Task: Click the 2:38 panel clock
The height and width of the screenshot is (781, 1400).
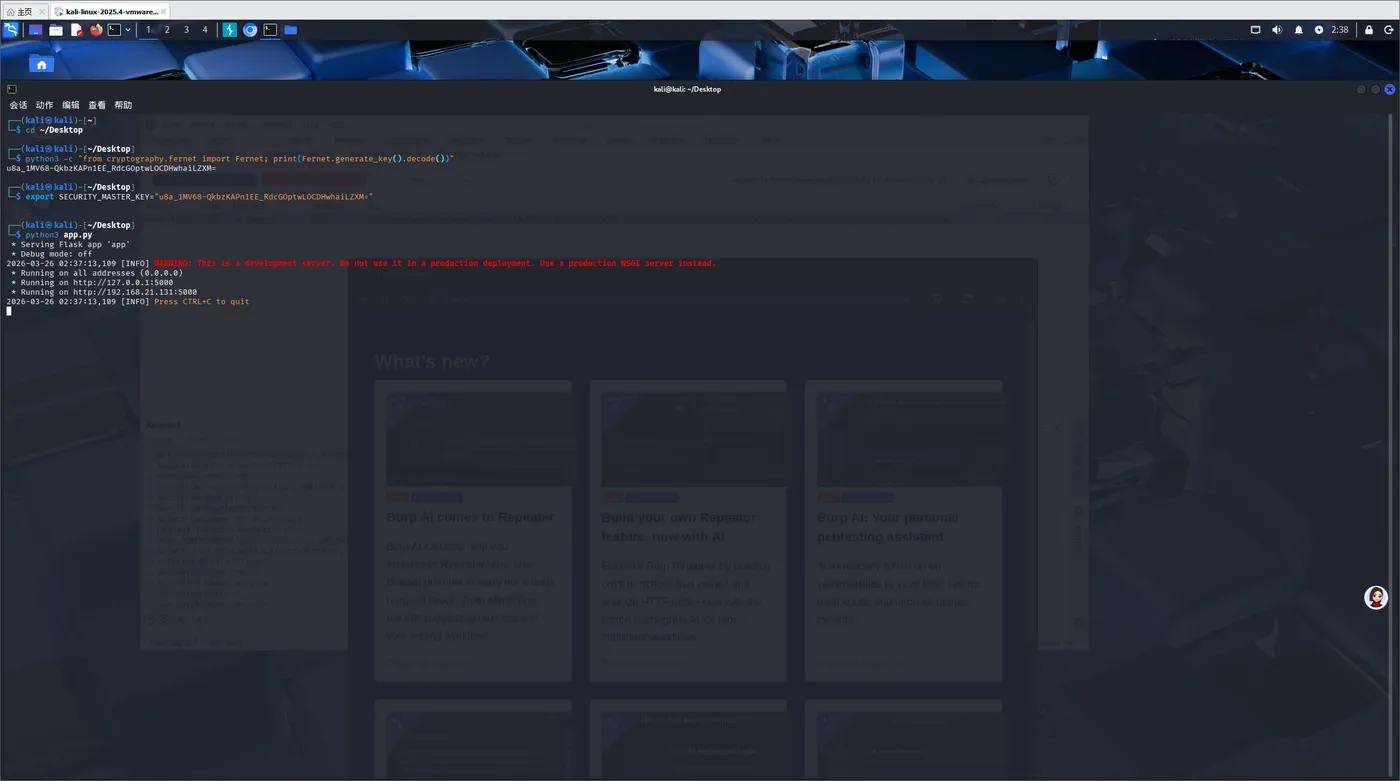Action: 1340,30
